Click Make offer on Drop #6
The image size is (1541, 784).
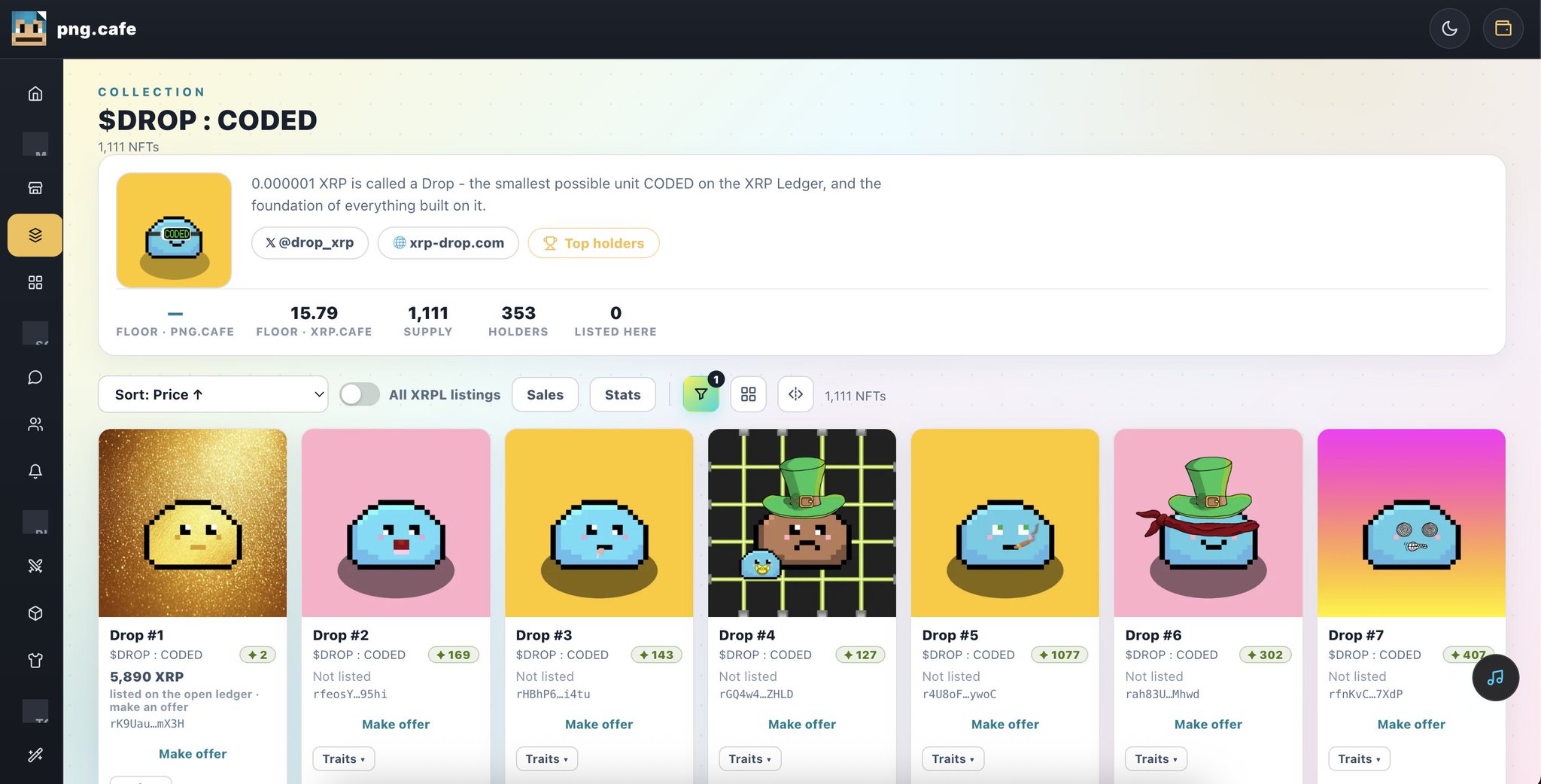pos(1208,725)
